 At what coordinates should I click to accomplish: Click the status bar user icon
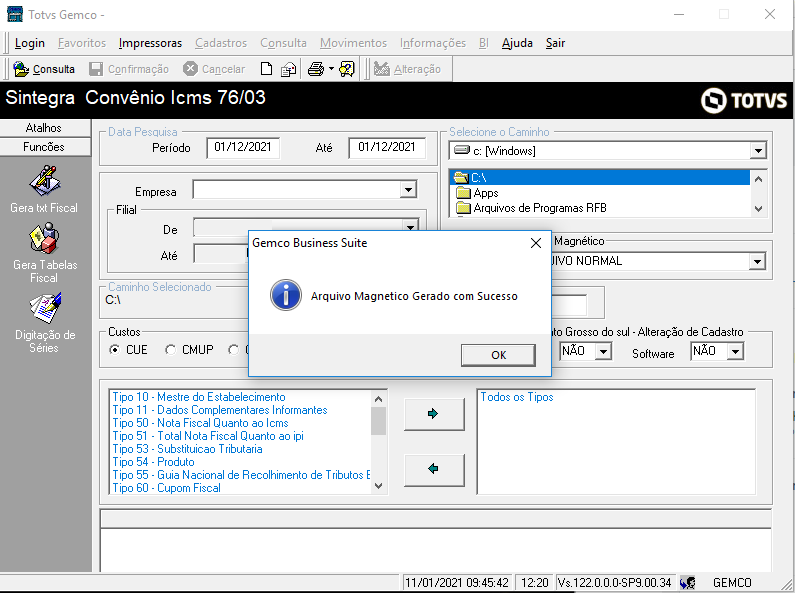point(688,583)
